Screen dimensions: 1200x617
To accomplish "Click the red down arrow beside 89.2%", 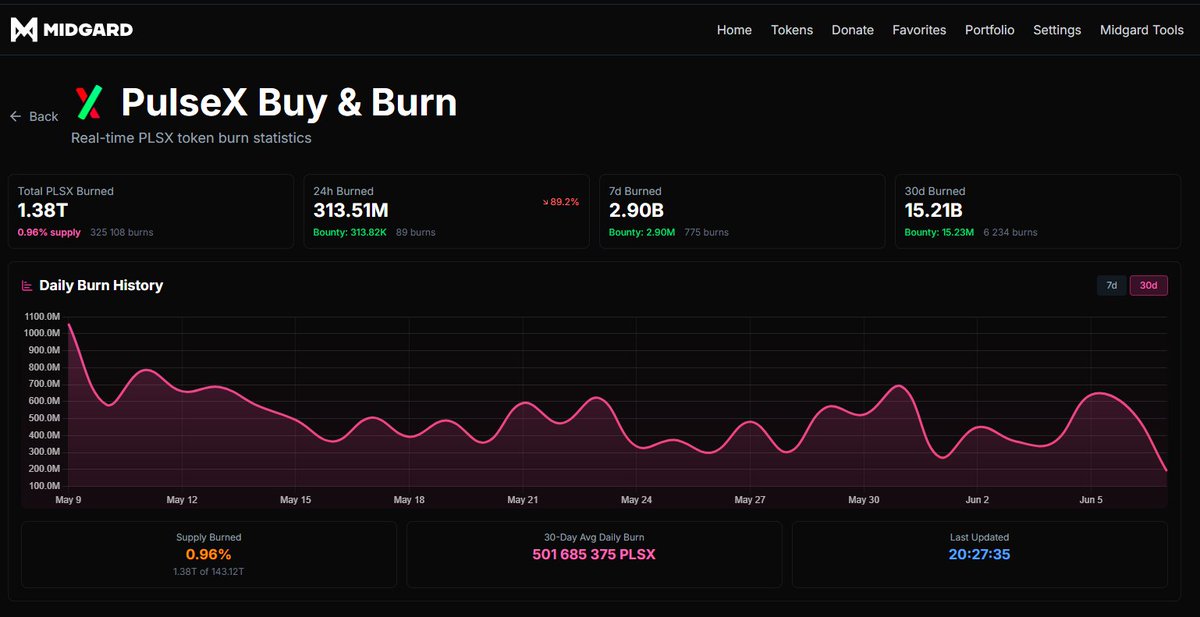I will pyautogui.click(x=546, y=202).
